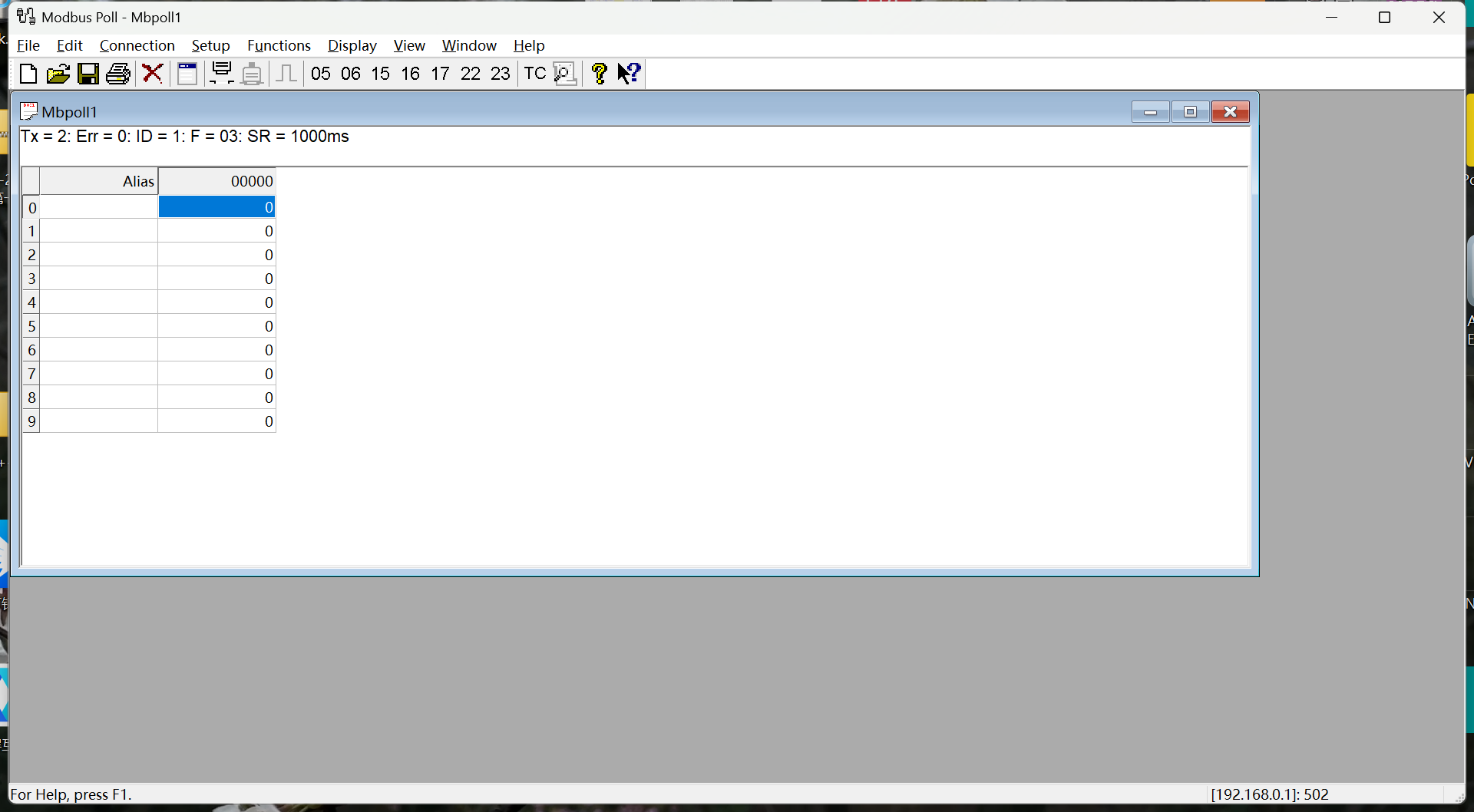
Task: Activate the context help arrow icon
Action: pyautogui.click(x=630, y=74)
